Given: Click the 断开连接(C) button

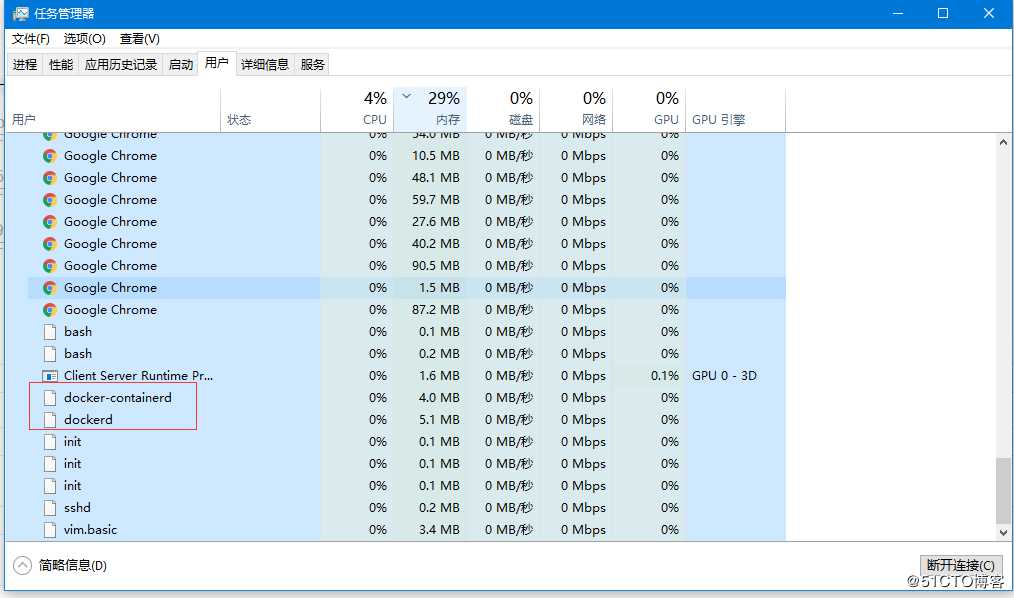Looking at the screenshot, I should [961, 566].
